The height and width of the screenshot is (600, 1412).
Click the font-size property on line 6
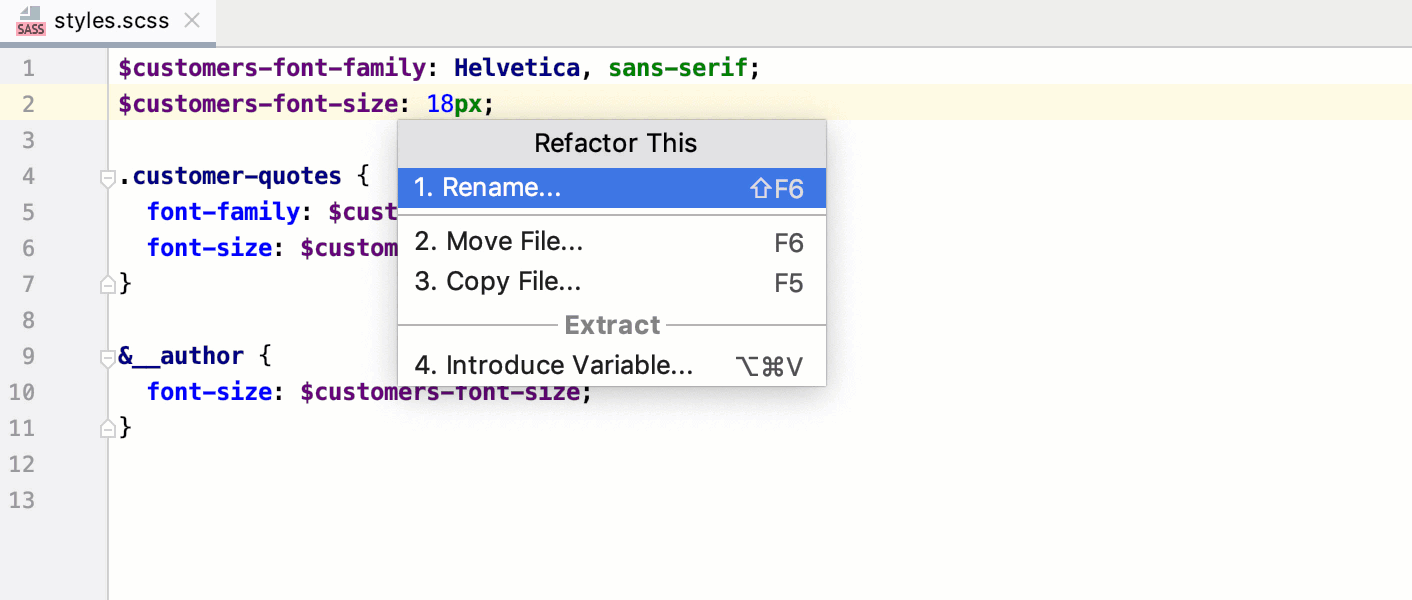click(209, 247)
